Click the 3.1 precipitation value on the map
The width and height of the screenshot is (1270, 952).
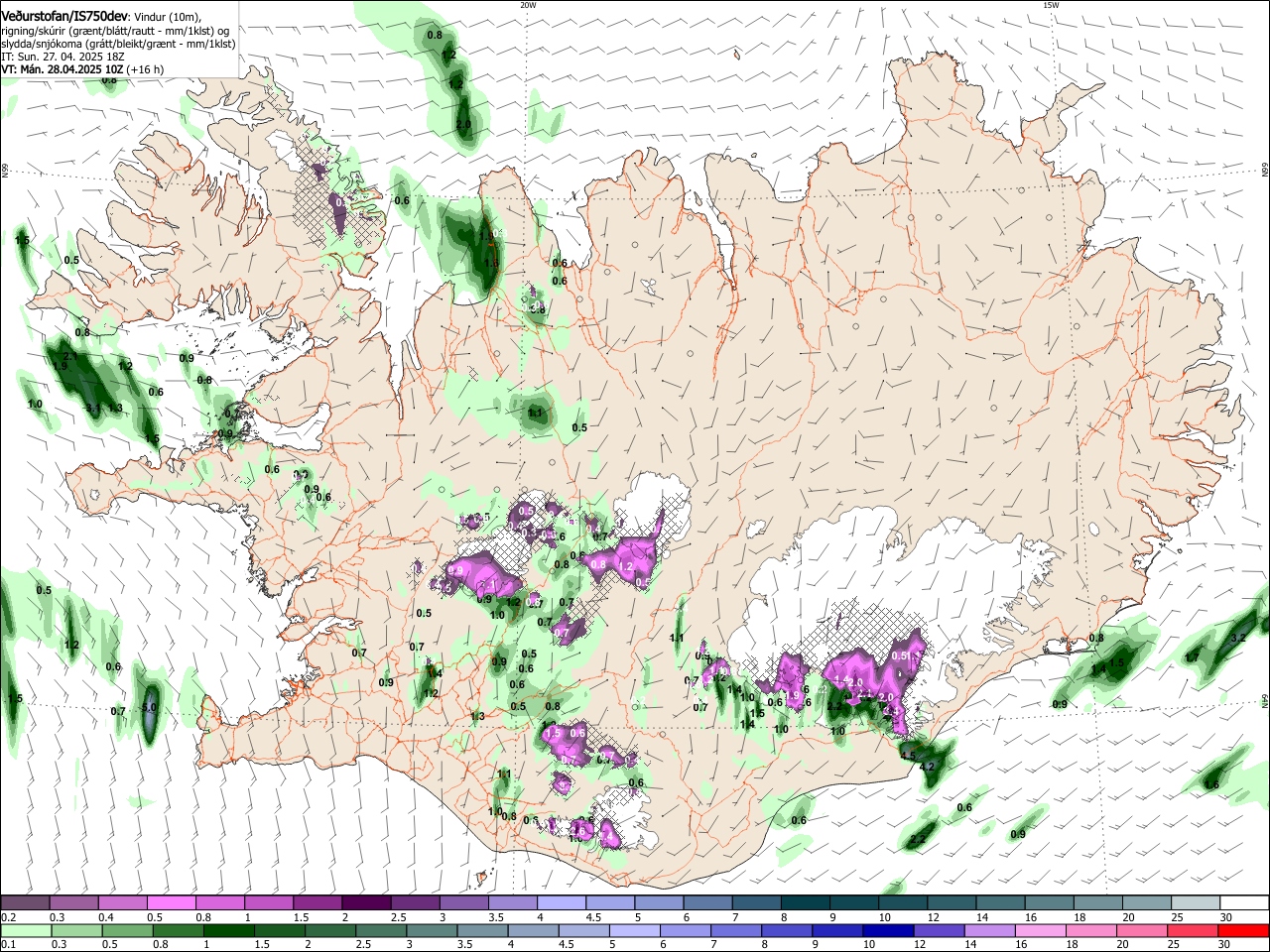click(92, 408)
